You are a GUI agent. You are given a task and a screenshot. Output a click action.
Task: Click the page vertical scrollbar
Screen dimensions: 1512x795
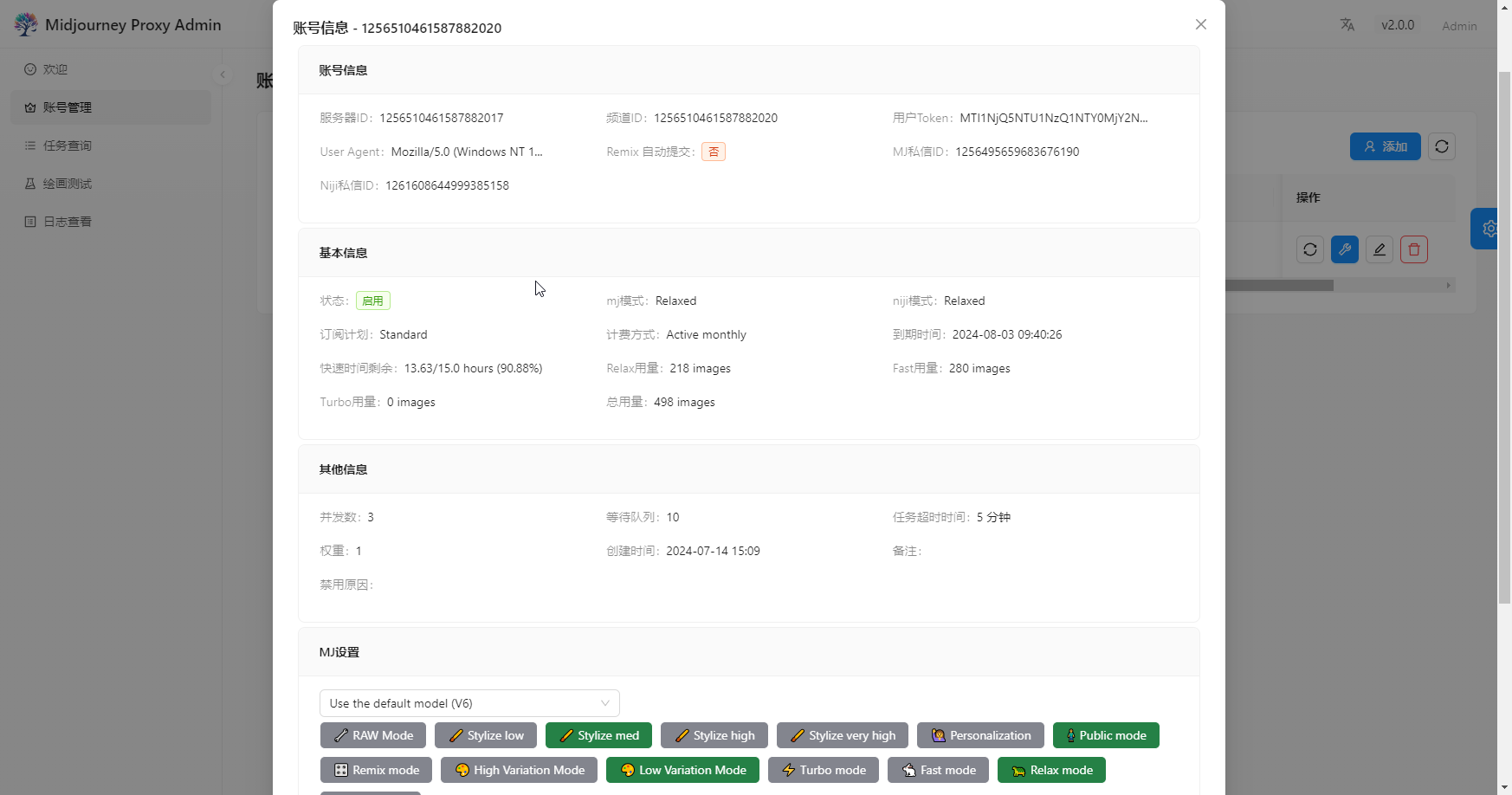[1504, 338]
